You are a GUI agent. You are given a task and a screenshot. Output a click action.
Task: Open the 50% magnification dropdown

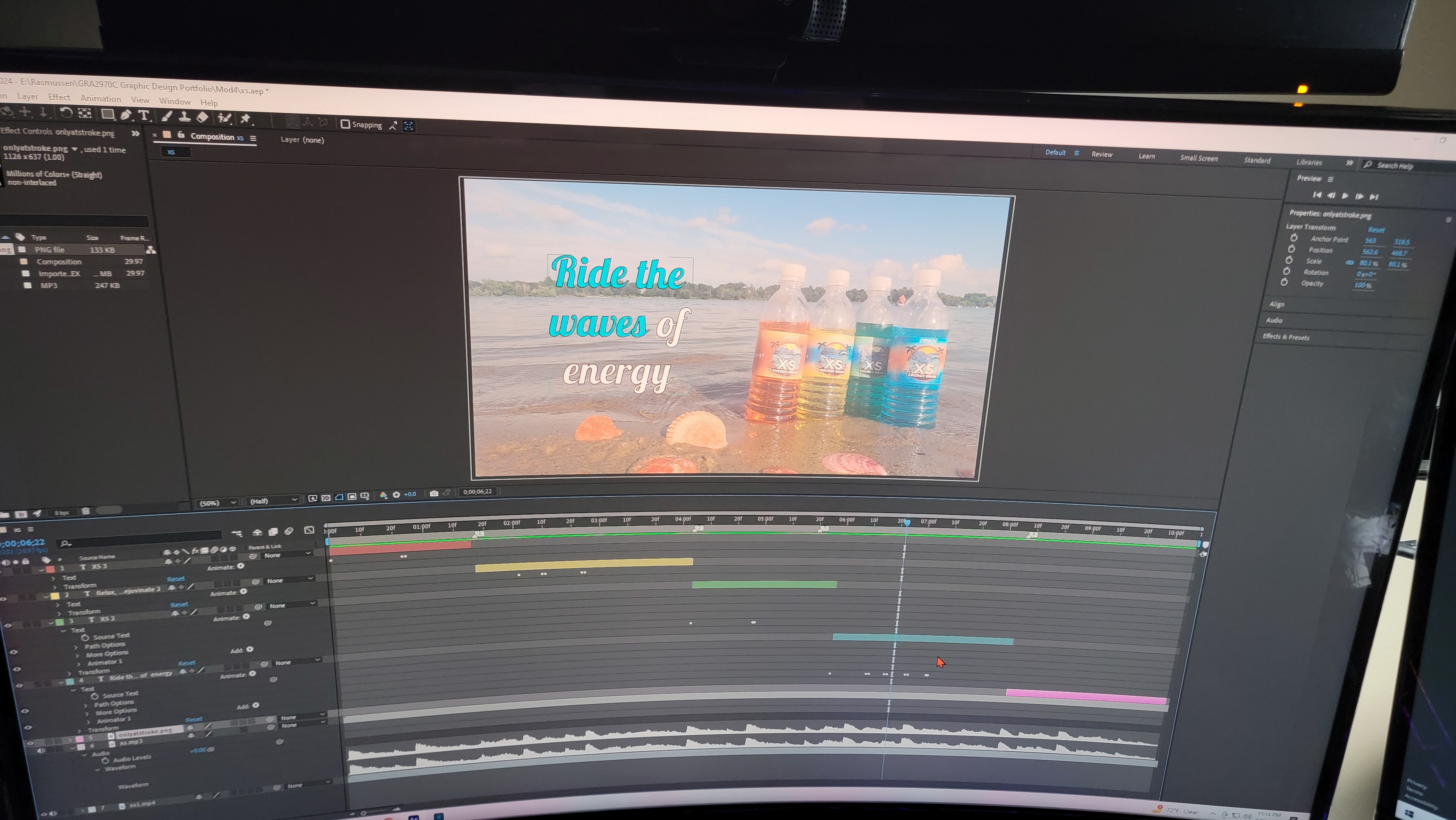(218, 503)
